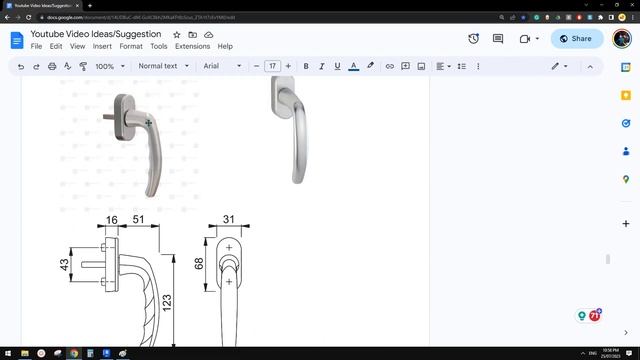The width and height of the screenshot is (640, 360).
Task: Open the 100% zoom dropdown
Action: 110,66
